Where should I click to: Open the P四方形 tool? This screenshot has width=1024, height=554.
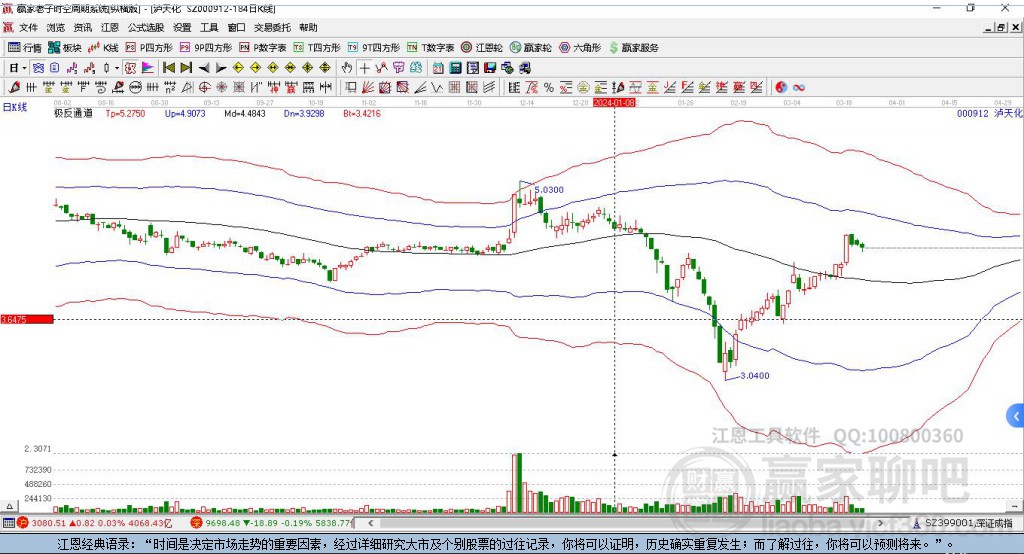(x=149, y=48)
